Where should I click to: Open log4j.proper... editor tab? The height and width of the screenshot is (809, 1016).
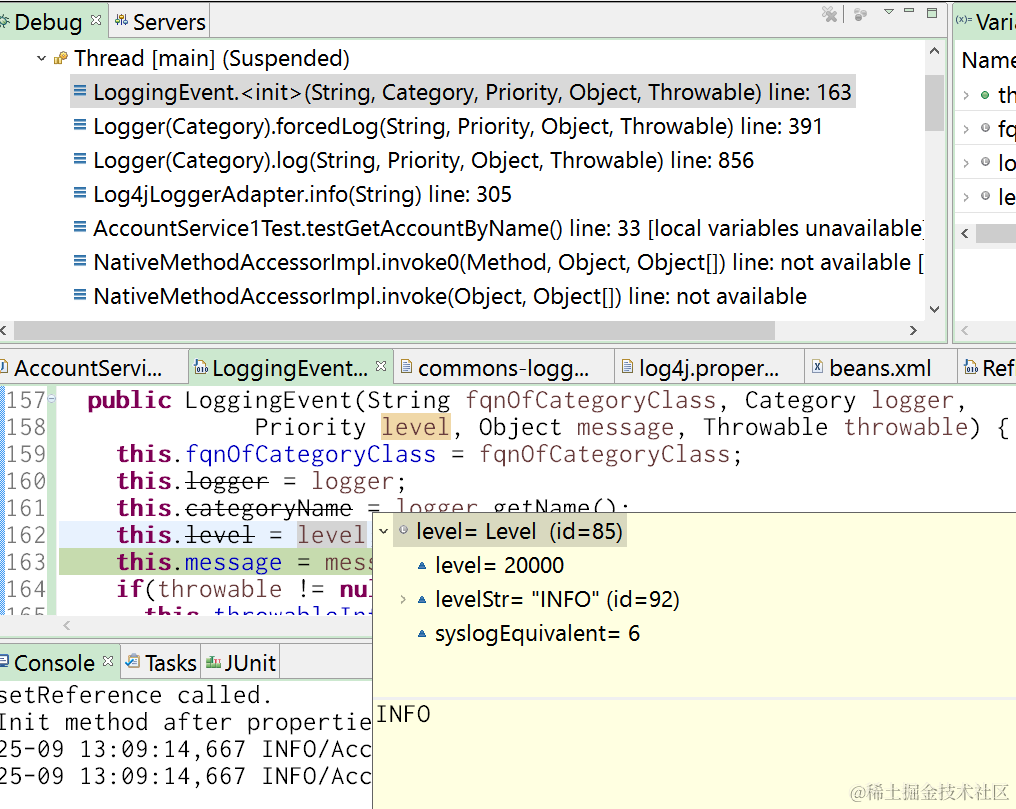point(708,368)
